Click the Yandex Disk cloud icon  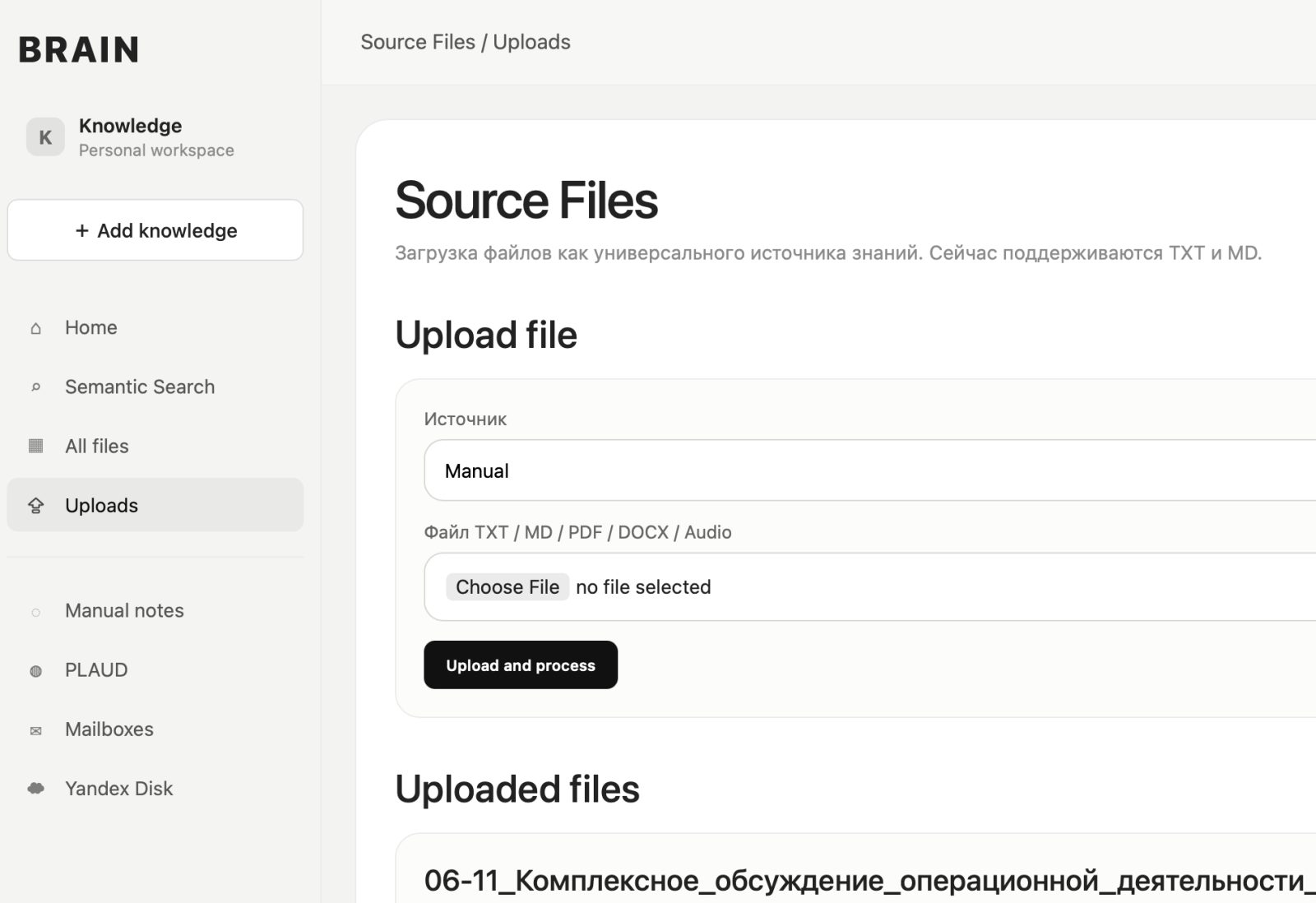(35, 789)
